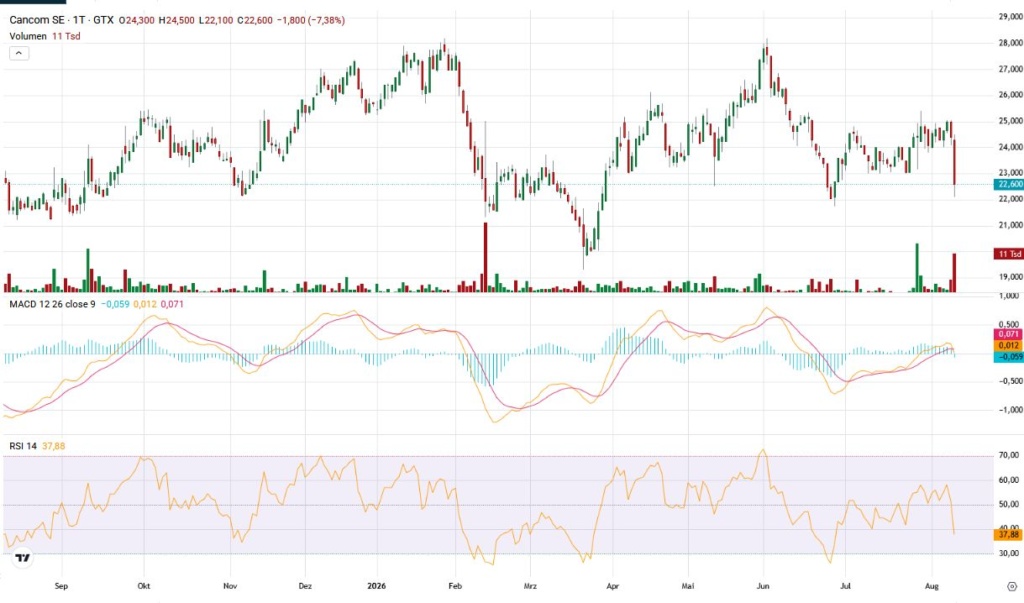Click the 28,000 price scale label
Viewport: 1024px width, 603px height.
point(1010,43)
